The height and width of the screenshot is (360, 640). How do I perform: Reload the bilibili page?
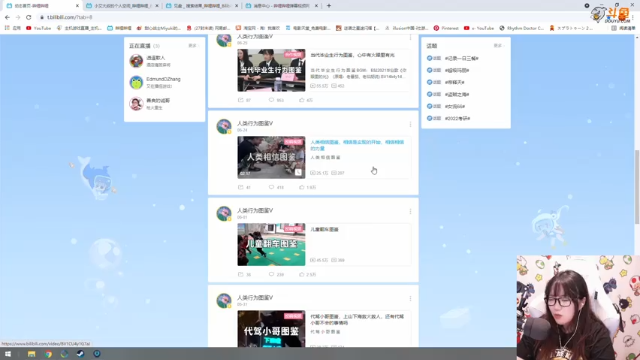[29, 17]
